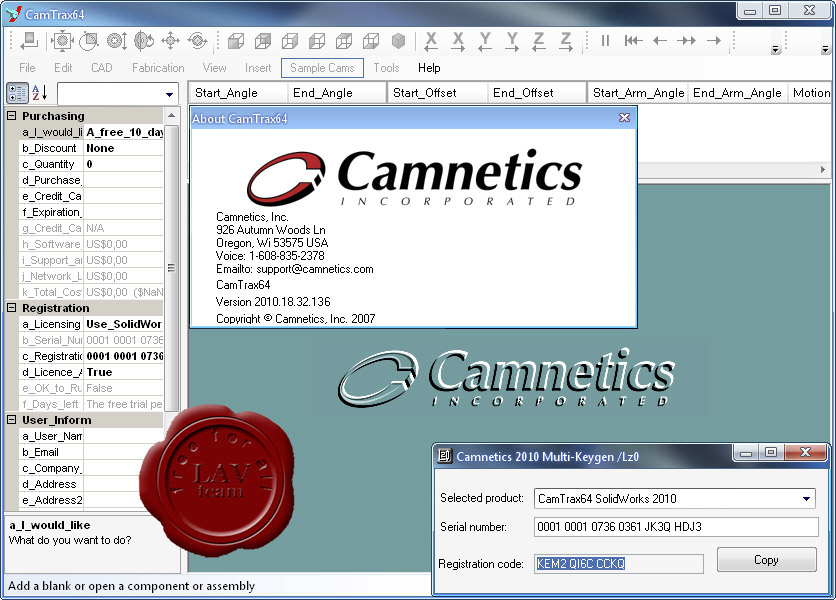The image size is (836, 600).
Task: Click the last wireframe cube before solid cube
Action: (371, 41)
